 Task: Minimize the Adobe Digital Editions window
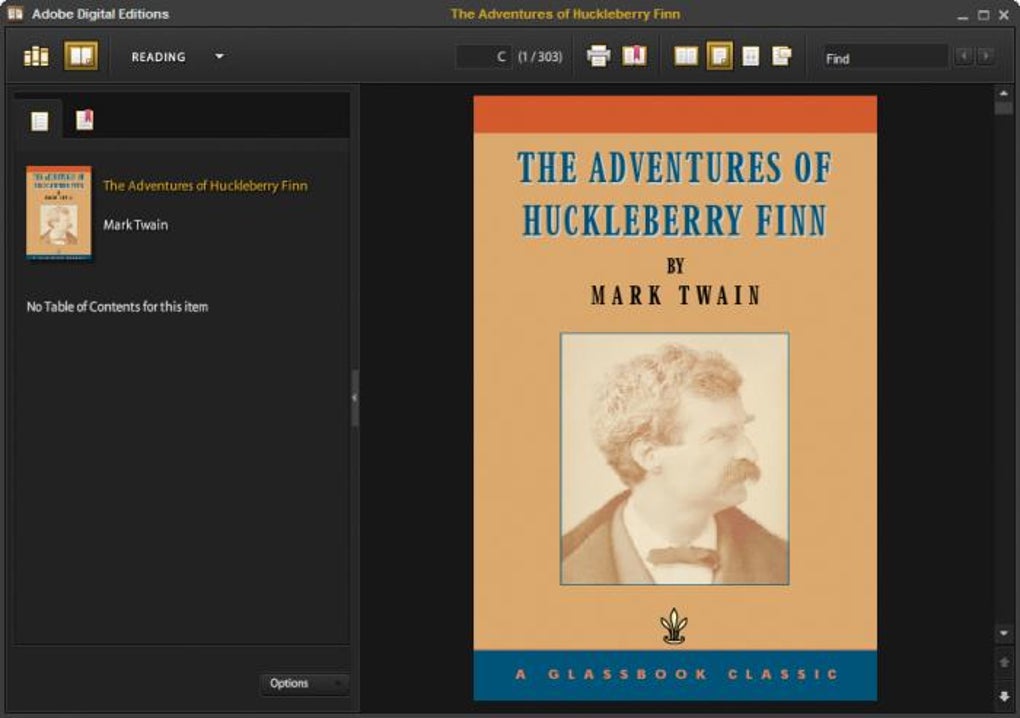tap(963, 16)
